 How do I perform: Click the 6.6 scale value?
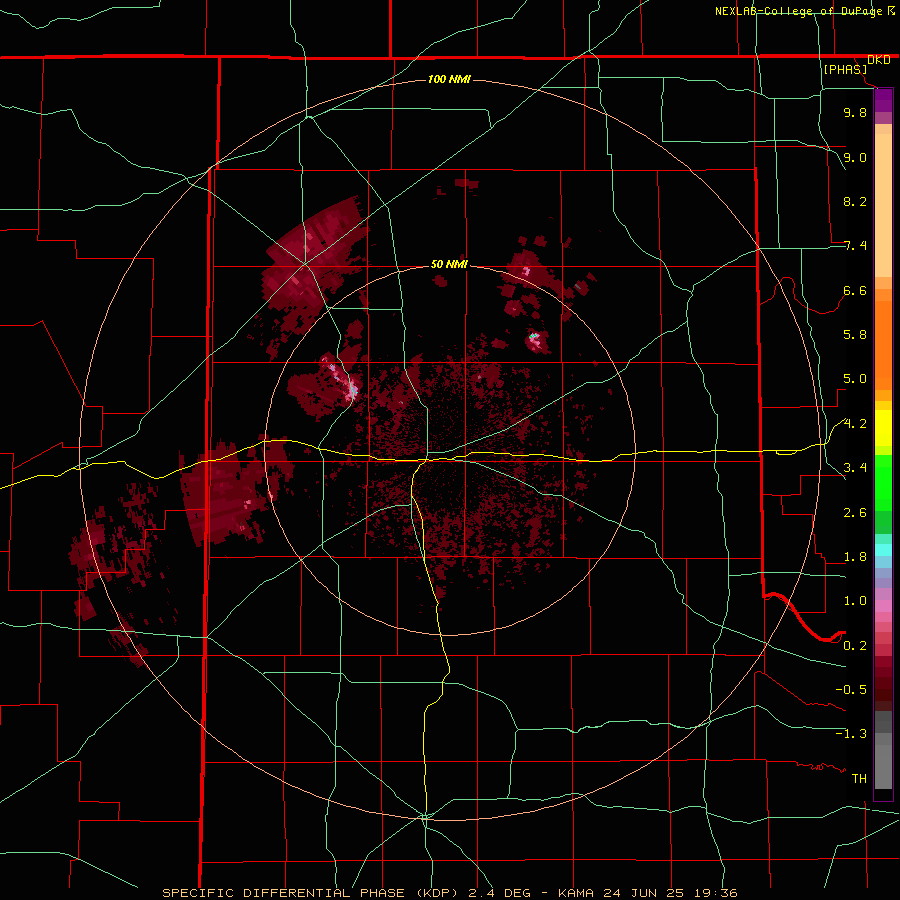(x=855, y=290)
